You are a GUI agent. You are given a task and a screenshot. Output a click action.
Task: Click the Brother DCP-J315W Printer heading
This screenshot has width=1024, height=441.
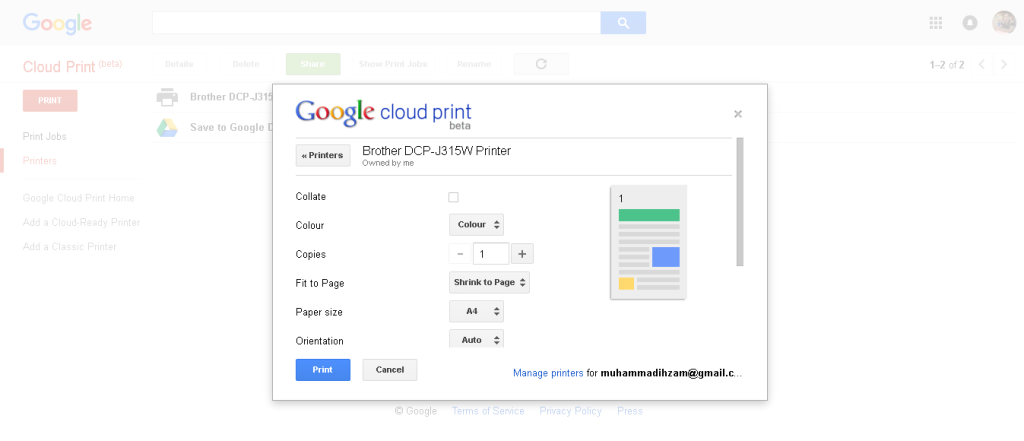(x=436, y=151)
